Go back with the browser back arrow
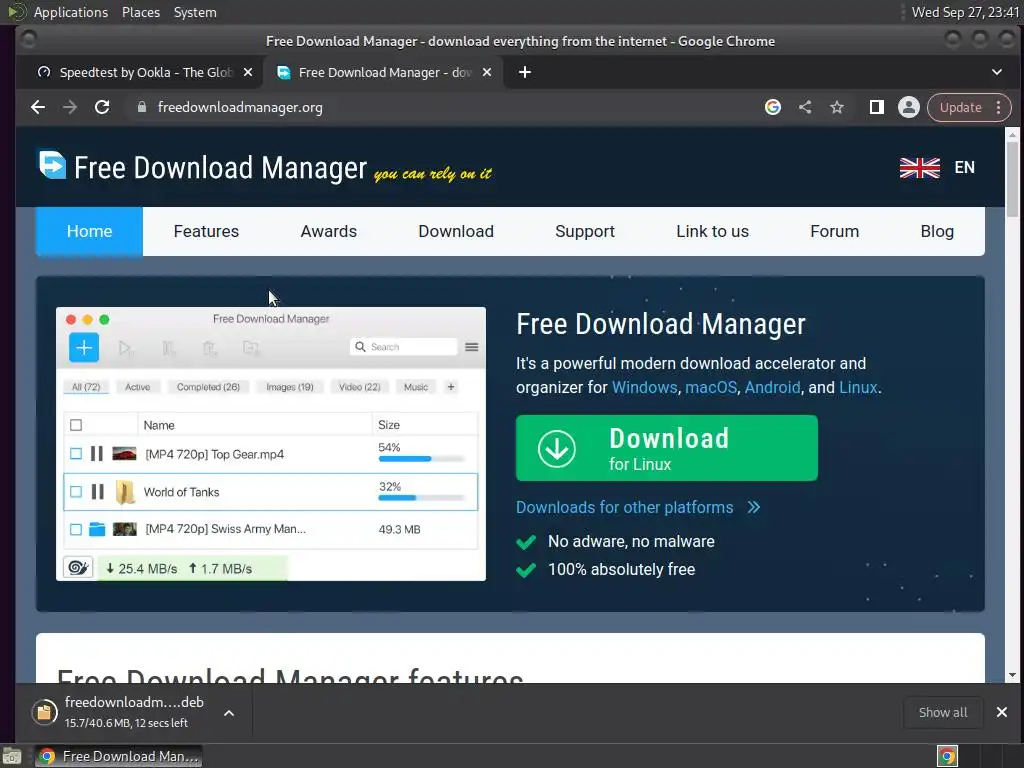Viewport: 1024px width, 768px height. pyautogui.click(x=38, y=107)
